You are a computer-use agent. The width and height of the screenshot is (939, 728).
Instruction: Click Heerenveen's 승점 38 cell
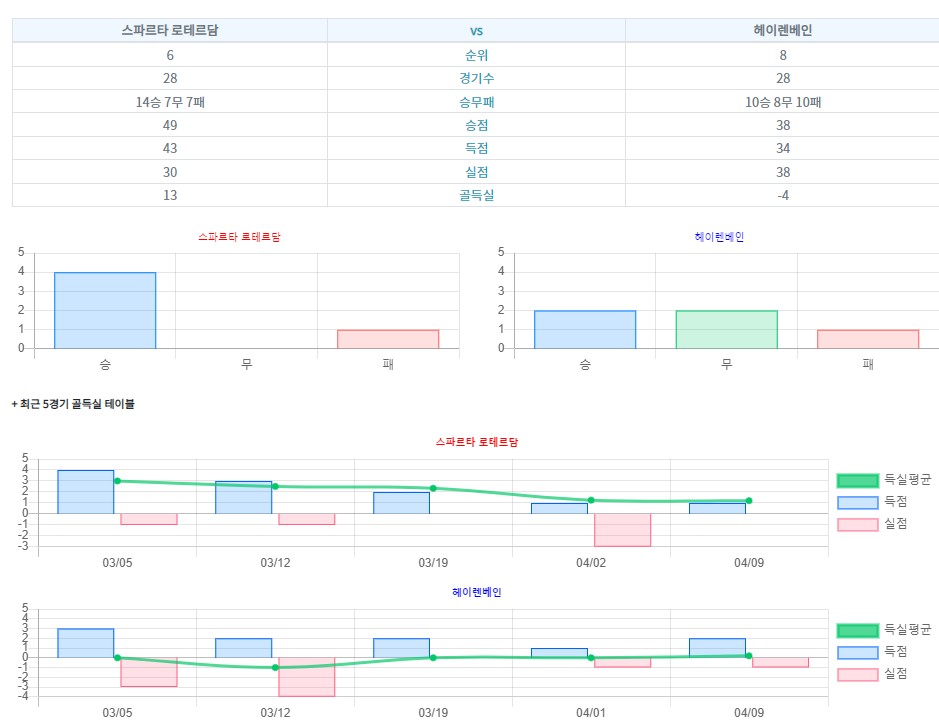(782, 125)
